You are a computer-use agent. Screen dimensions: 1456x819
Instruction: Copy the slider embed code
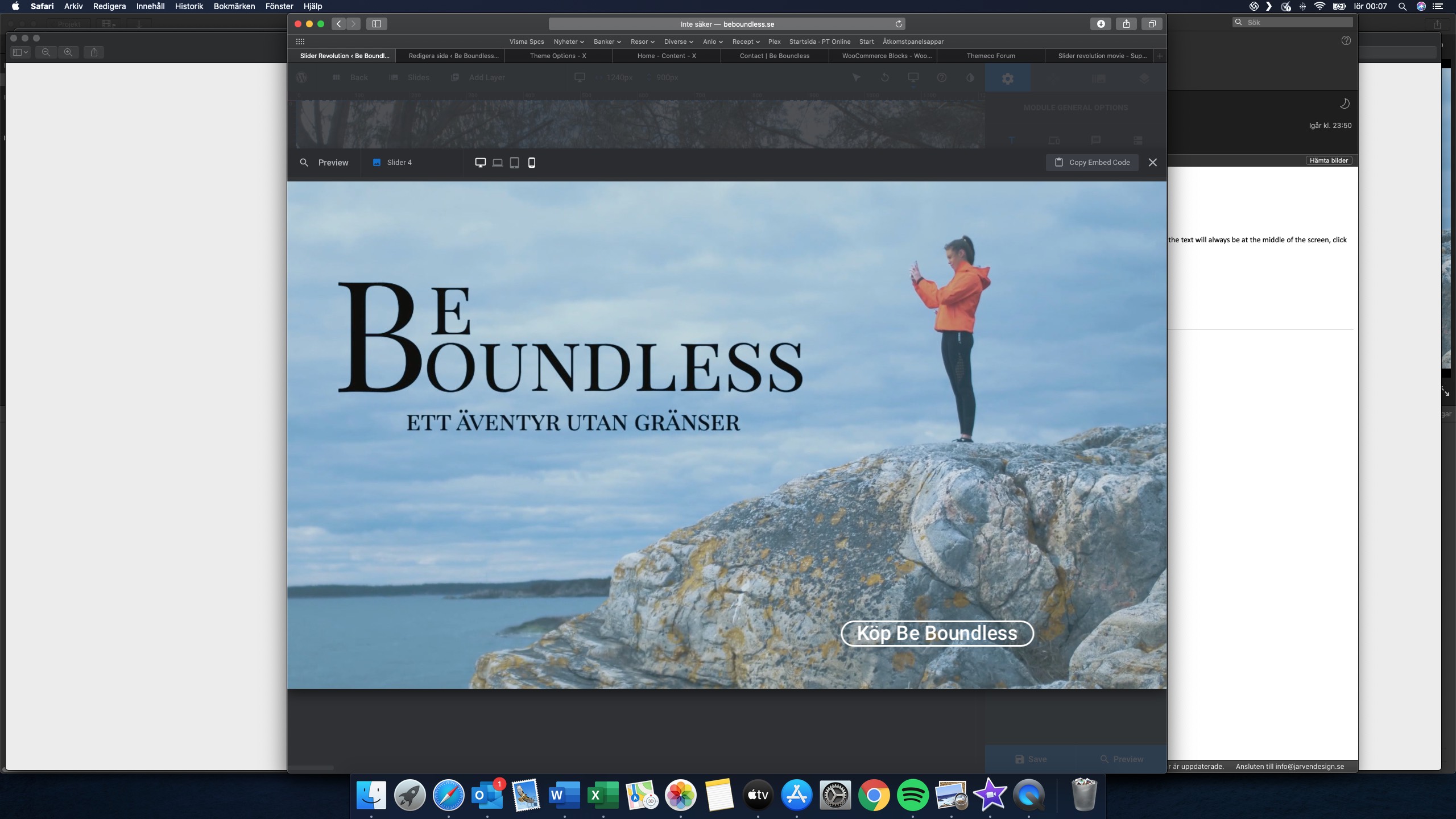[1092, 163]
